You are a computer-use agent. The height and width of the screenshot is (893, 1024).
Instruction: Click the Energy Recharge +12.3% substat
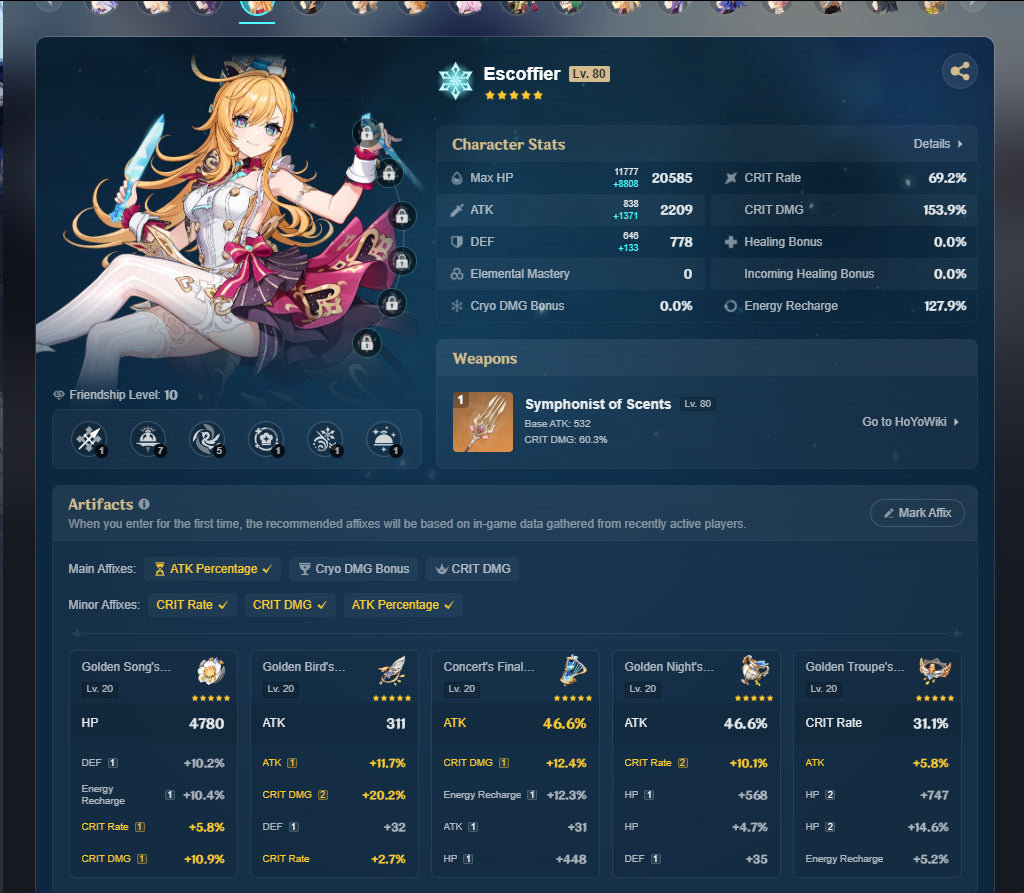pyautogui.click(x=515, y=795)
